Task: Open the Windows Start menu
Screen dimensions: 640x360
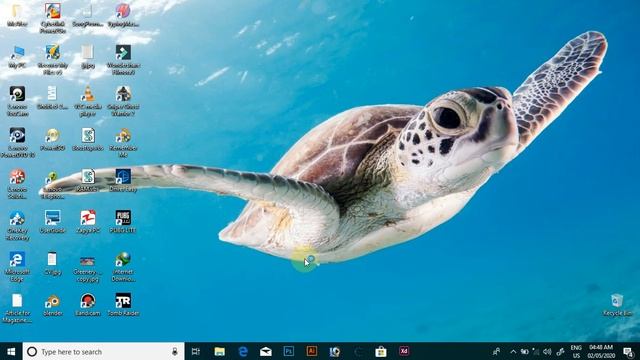Action: [x=11, y=351]
